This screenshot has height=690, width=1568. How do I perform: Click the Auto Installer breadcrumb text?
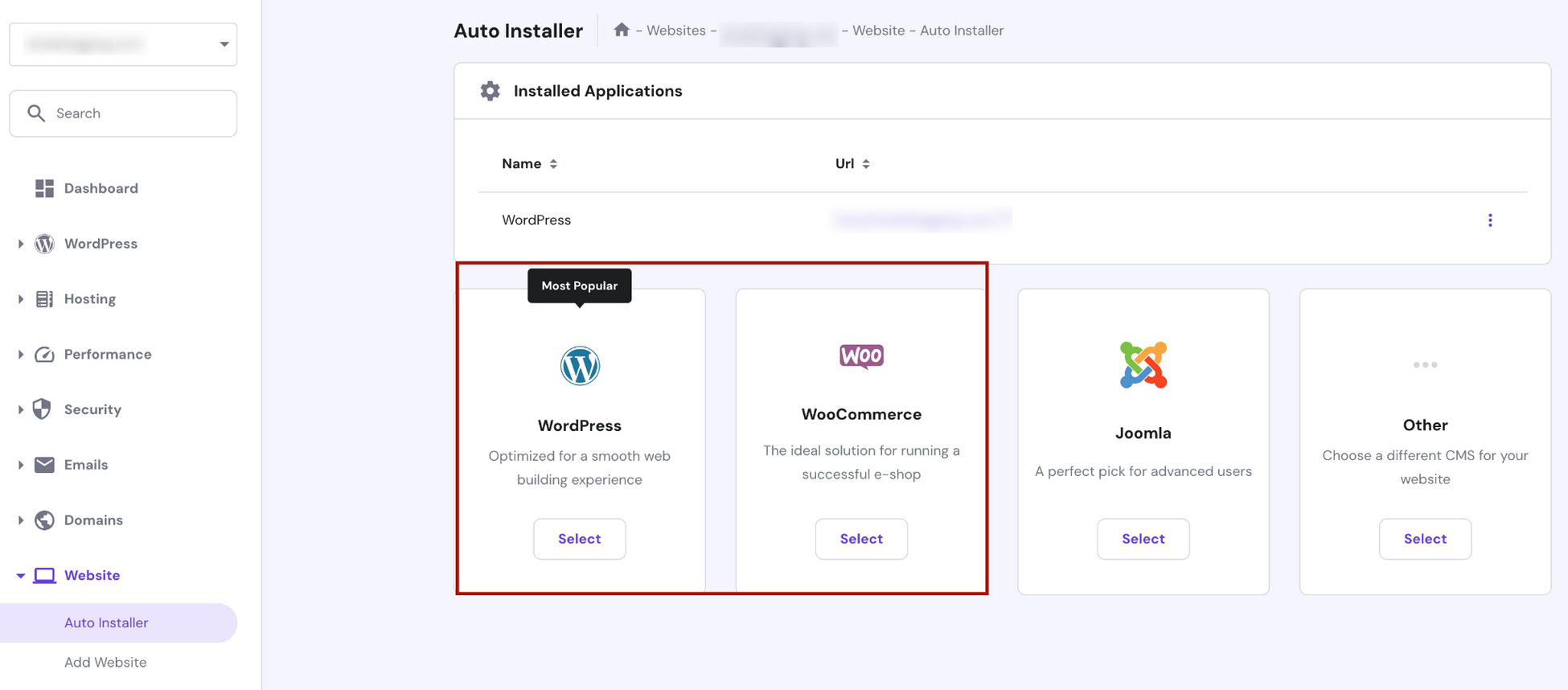pyautogui.click(x=962, y=31)
